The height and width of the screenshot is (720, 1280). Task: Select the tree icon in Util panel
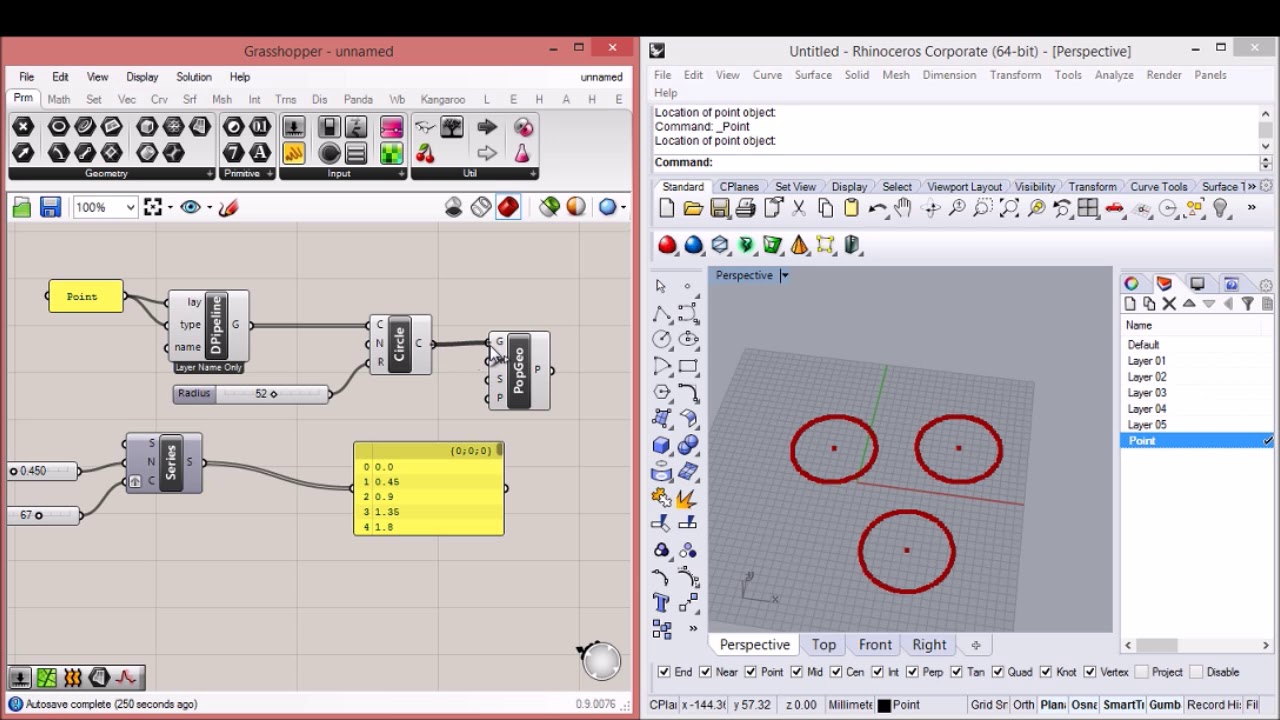pos(452,127)
